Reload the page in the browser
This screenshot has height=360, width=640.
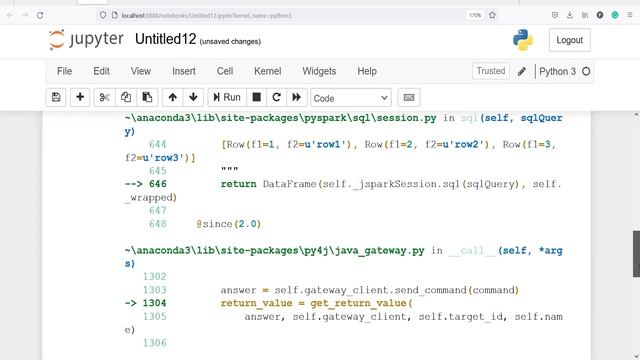pyautogui.click(x=40, y=16)
